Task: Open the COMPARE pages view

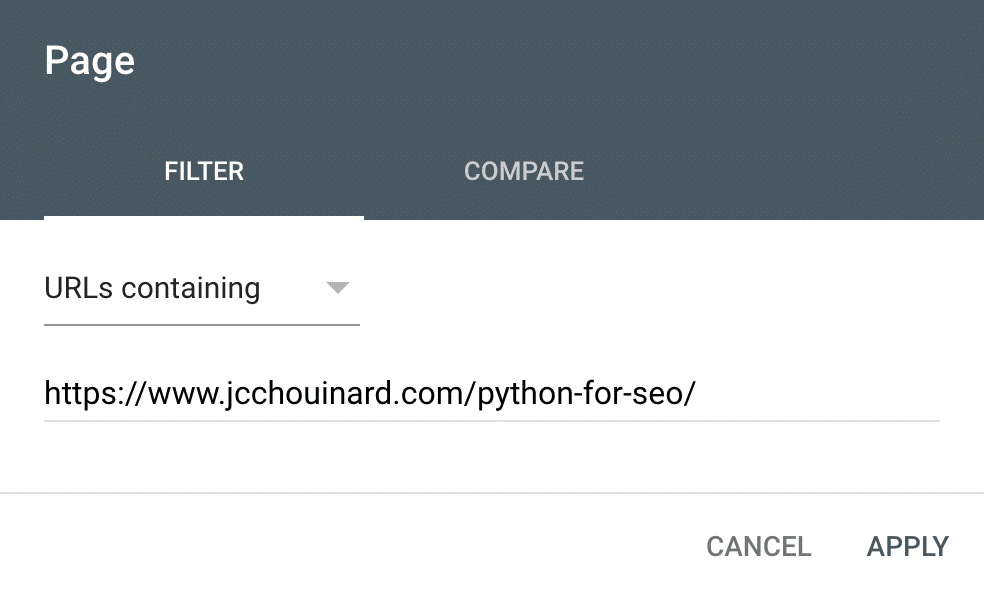Action: pyautogui.click(x=524, y=171)
